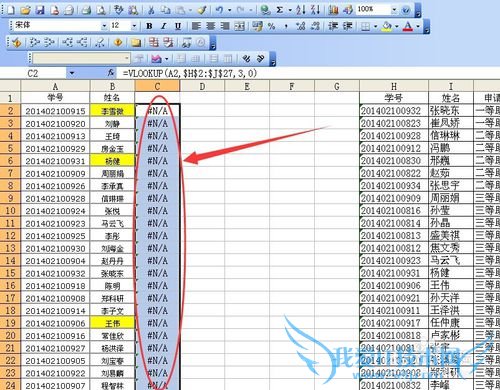
Task: Select the row 6 header
Action: pyautogui.click(x=10, y=161)
